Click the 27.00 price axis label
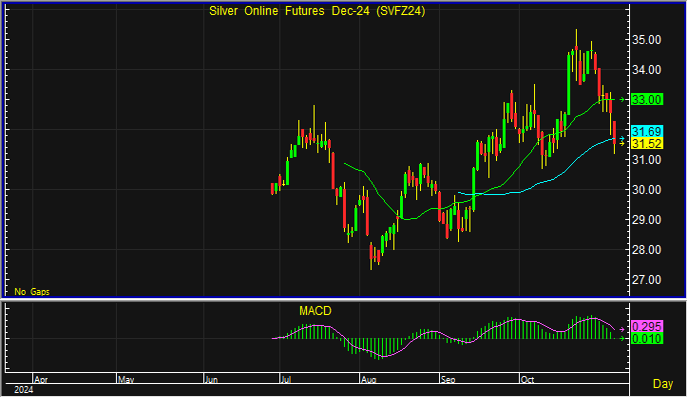 [646, 280]
